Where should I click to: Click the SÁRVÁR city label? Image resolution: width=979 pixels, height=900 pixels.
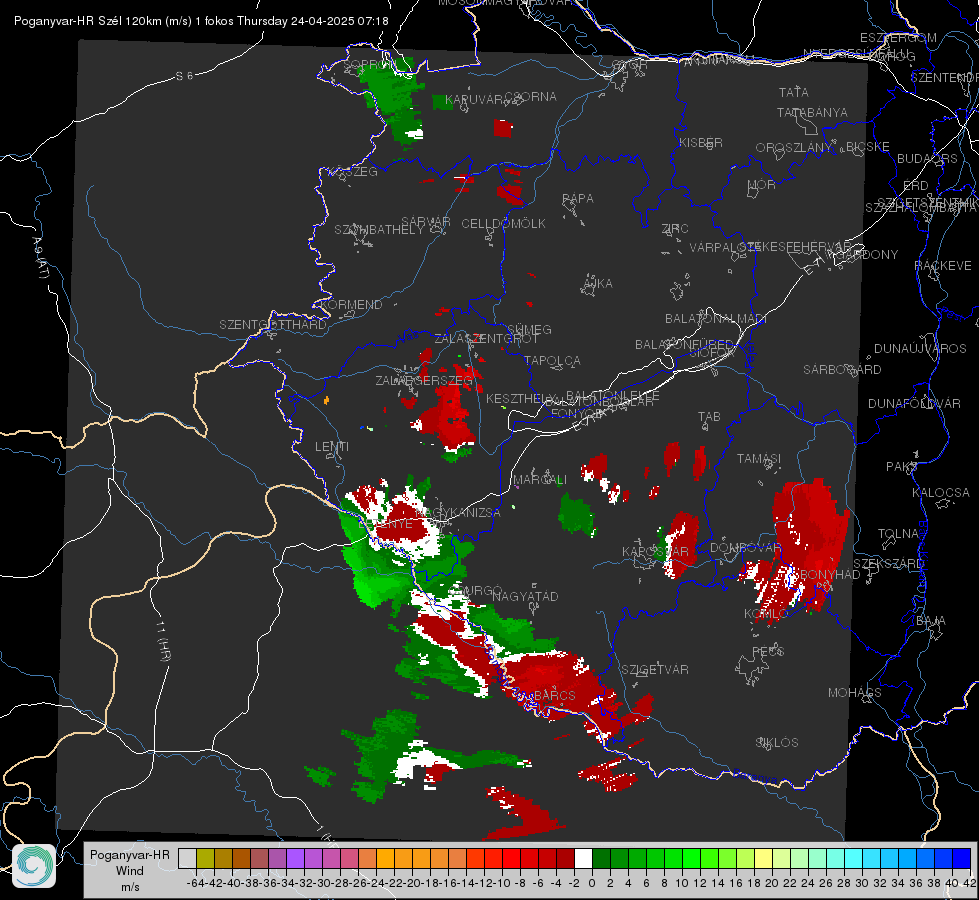pos(426,221)
